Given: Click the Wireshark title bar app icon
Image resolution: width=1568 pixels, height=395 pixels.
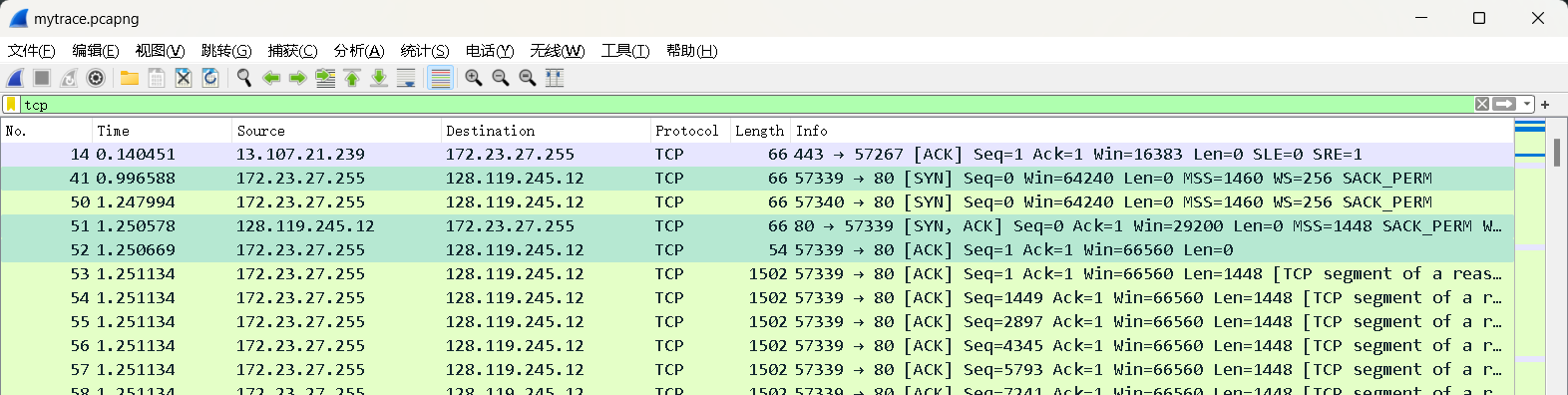Looking at the screenshot, I should [x=18, y=18].
